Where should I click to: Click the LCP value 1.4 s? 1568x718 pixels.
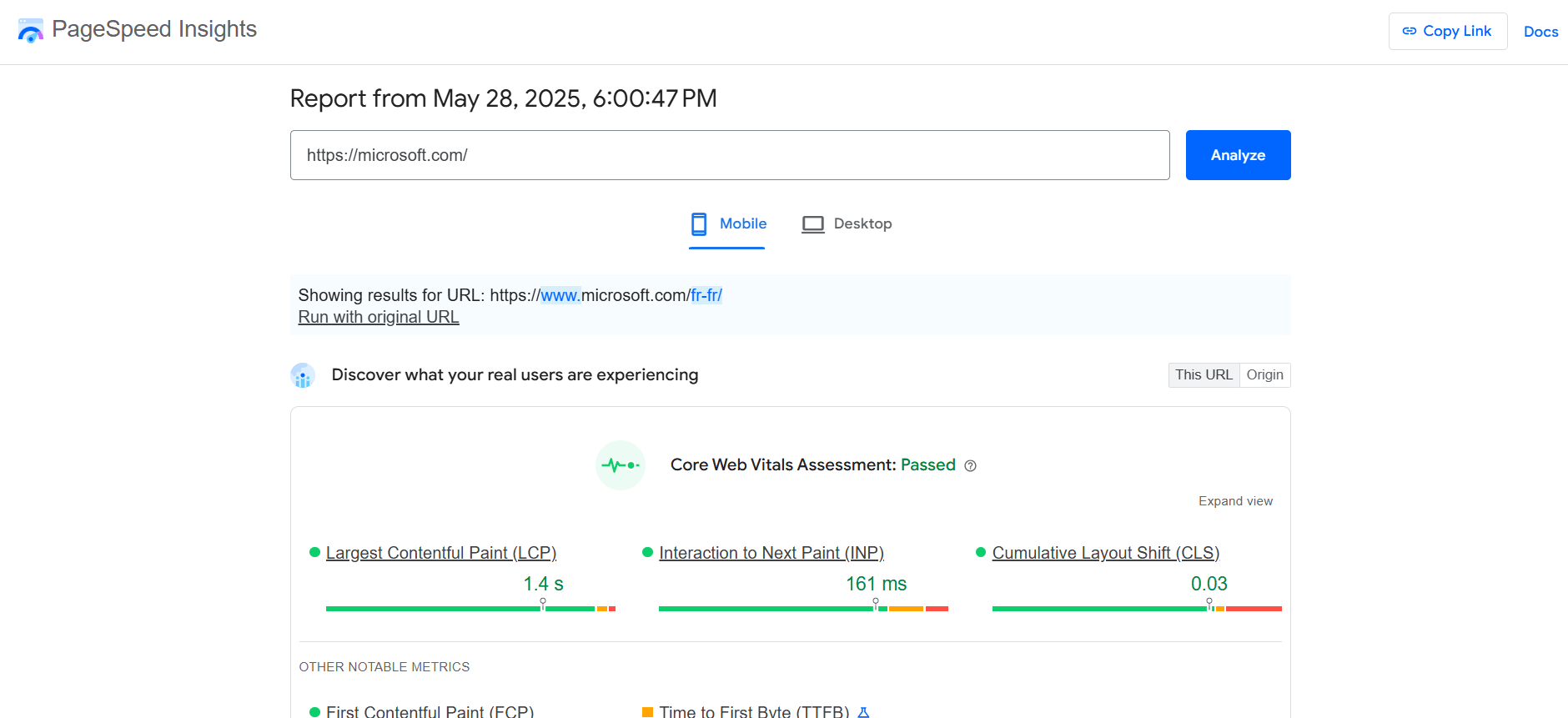pos(544,584)
